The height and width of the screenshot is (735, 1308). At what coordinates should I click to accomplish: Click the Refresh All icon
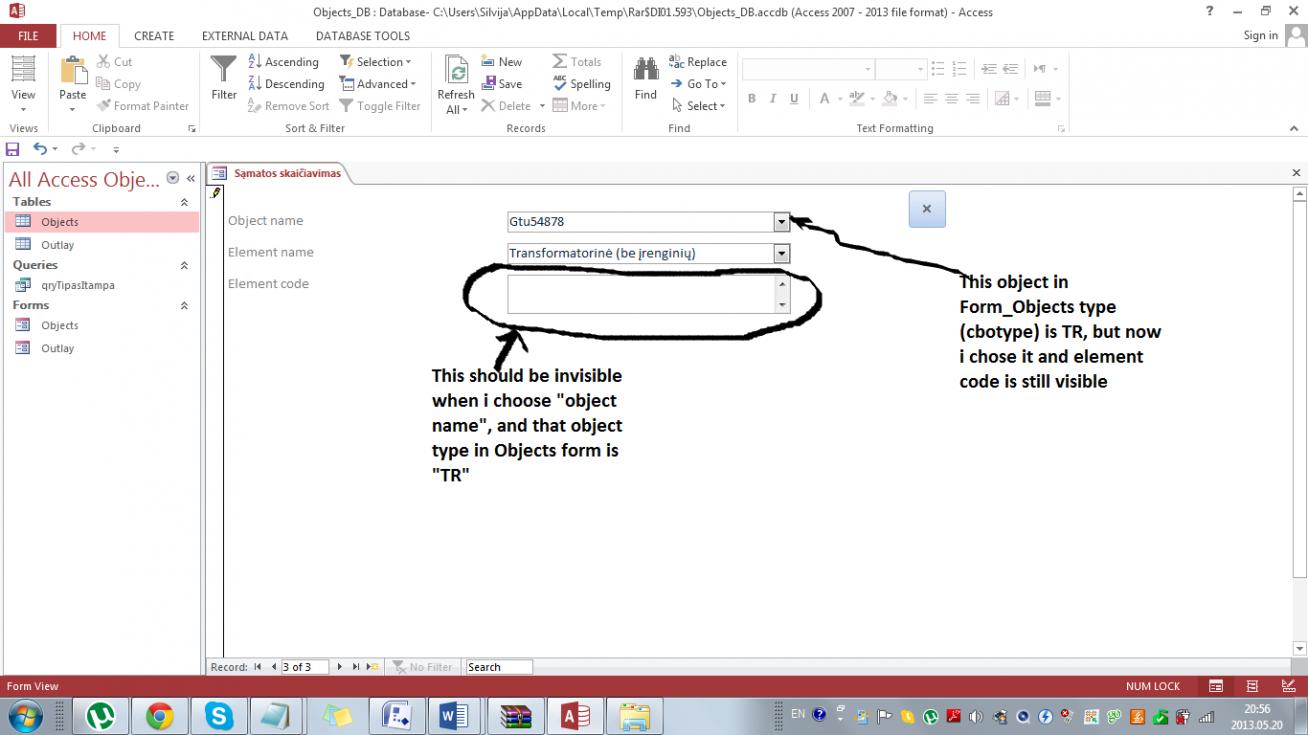[456, 71]
